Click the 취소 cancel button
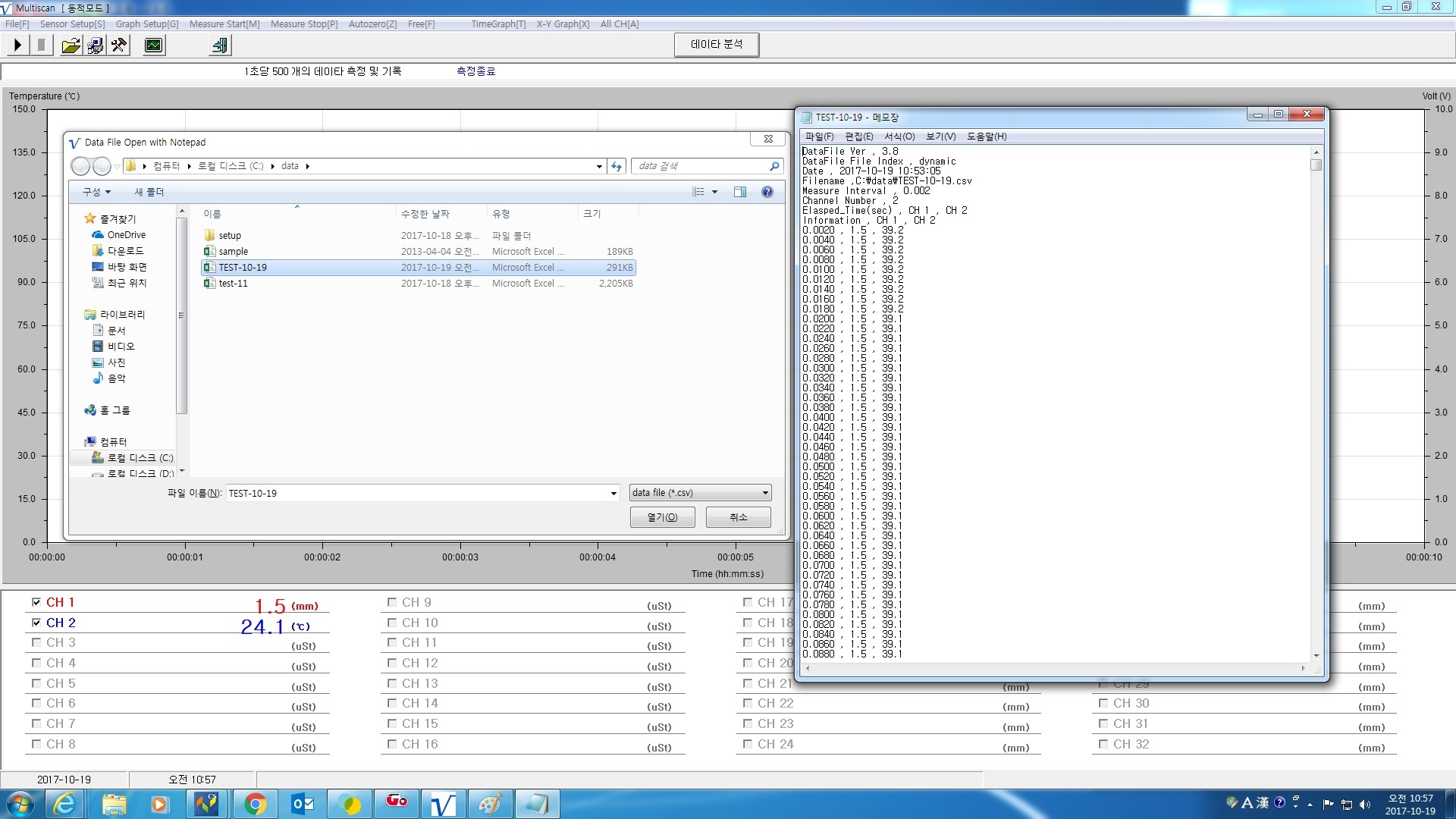Image resolution: width=1456 pixels, height=819 pixels. [738, 517]
